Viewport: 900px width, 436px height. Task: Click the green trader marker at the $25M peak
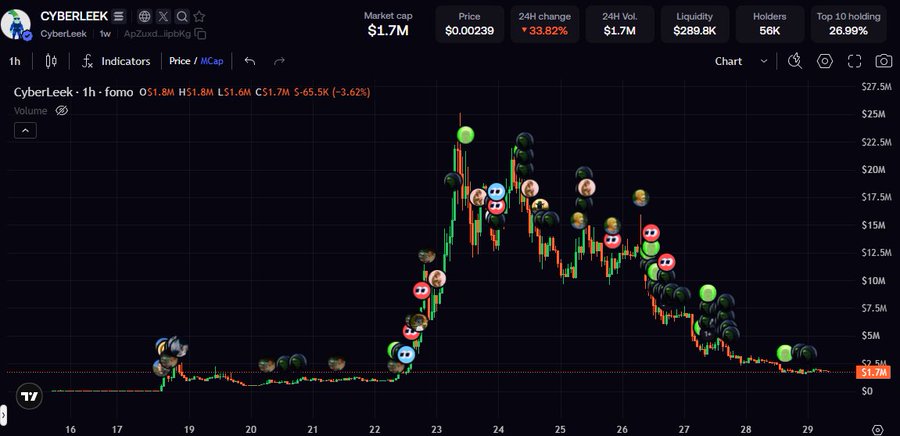point(465,135)
